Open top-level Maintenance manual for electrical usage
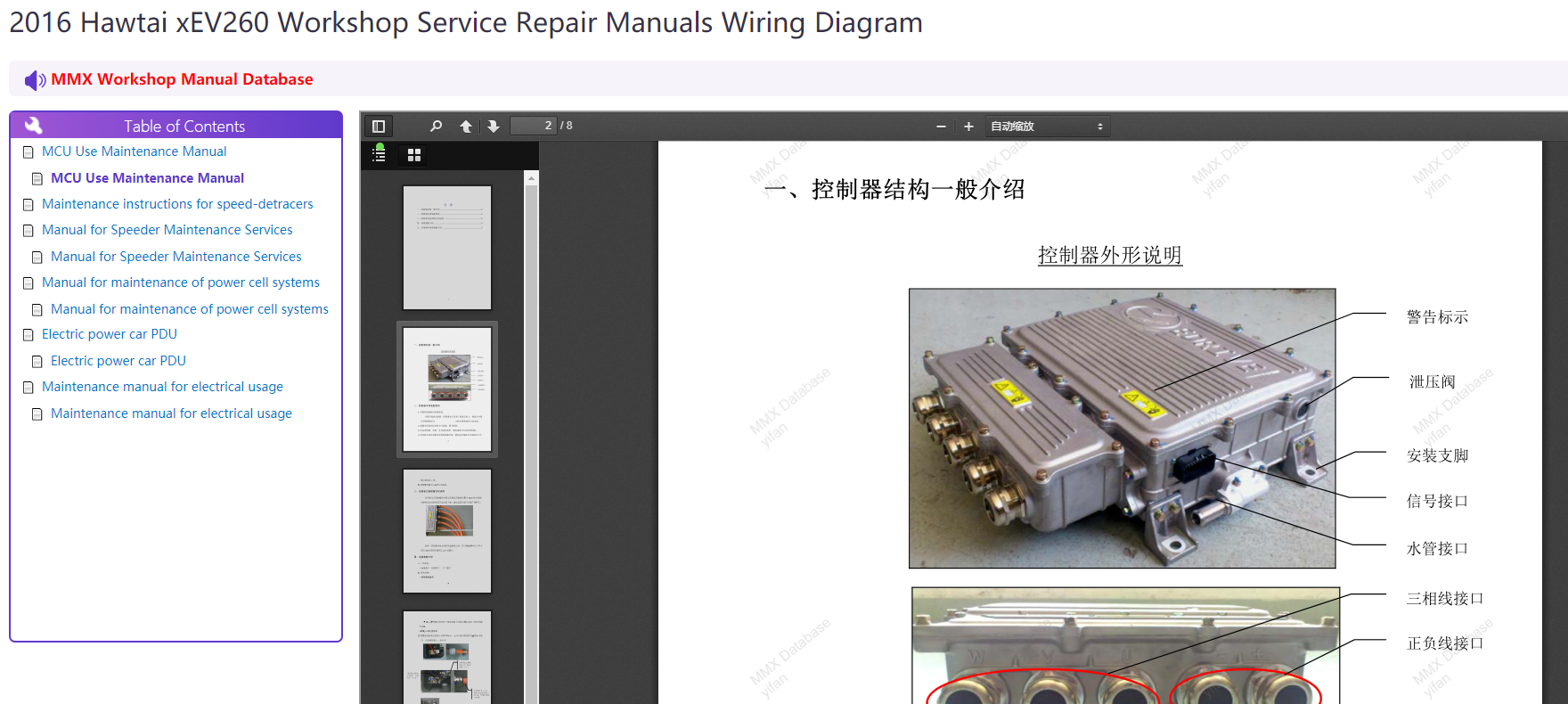 coord(162,387)
